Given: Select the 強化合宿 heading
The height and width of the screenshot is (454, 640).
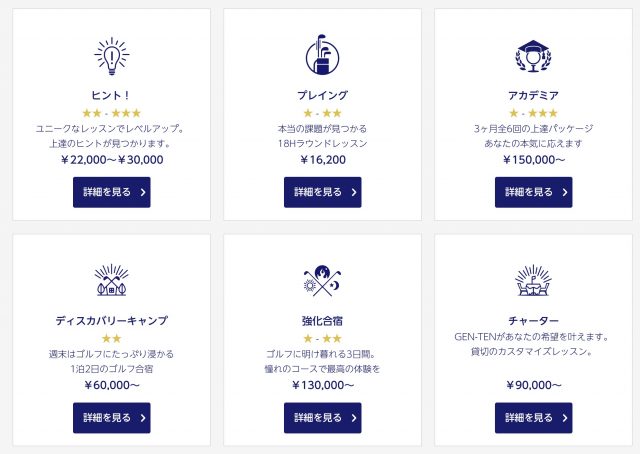Looking at the screenshot, I should [322, 321].
